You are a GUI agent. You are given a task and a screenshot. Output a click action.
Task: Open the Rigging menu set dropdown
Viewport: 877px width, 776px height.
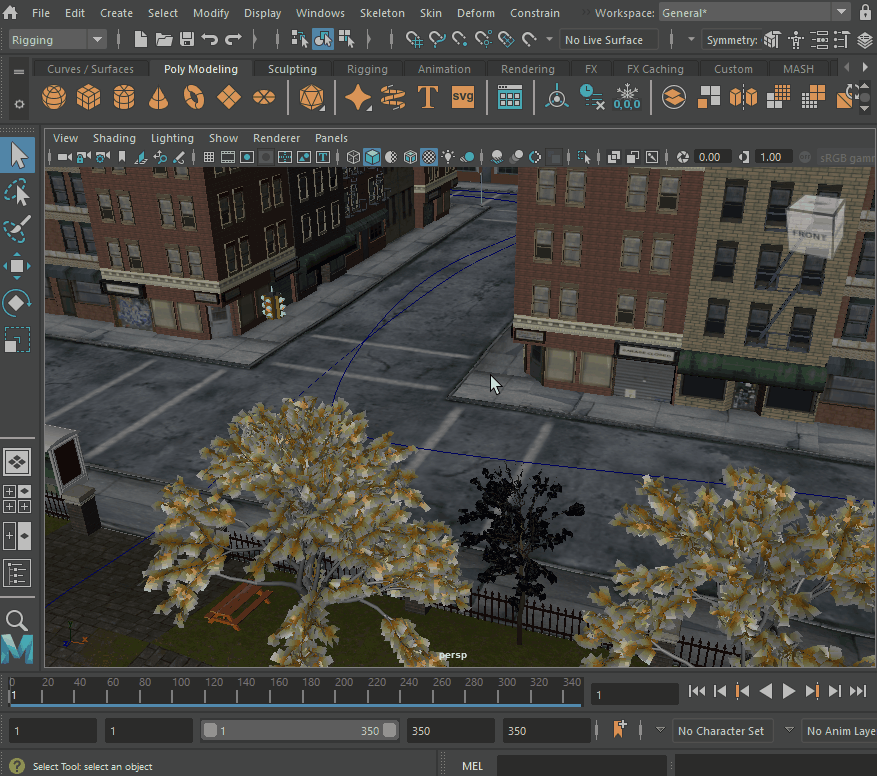point(57,40)
